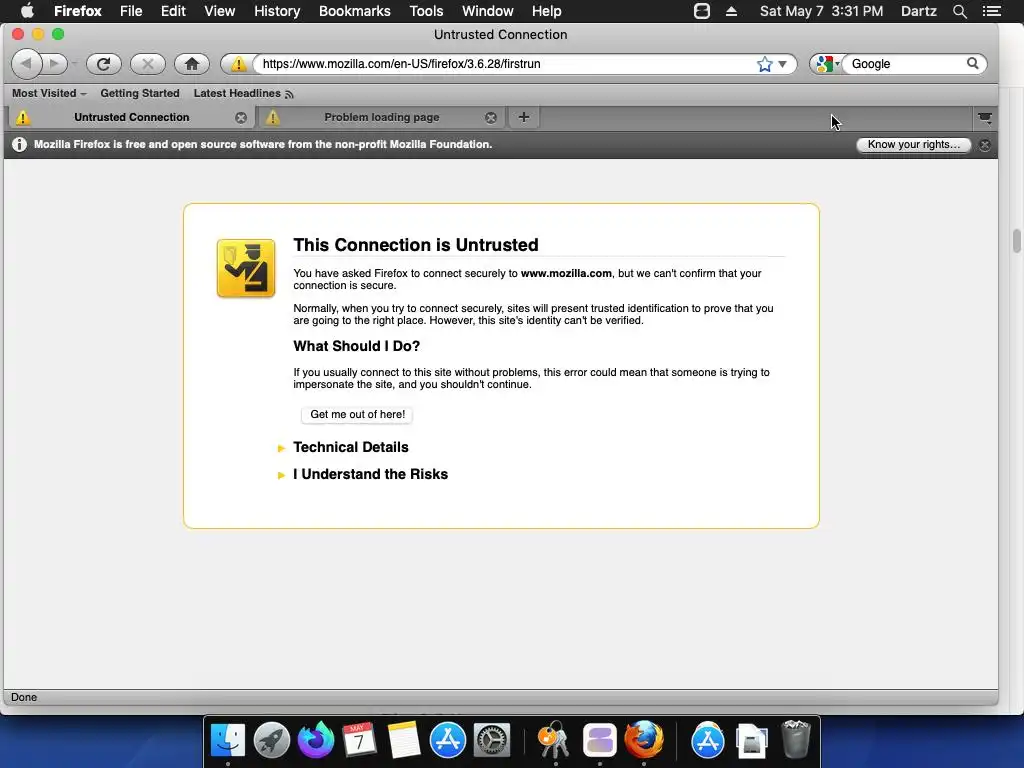Click the address bar URL field
Viewport: 1024px width, 768px height.
click(x=506, y=64)
